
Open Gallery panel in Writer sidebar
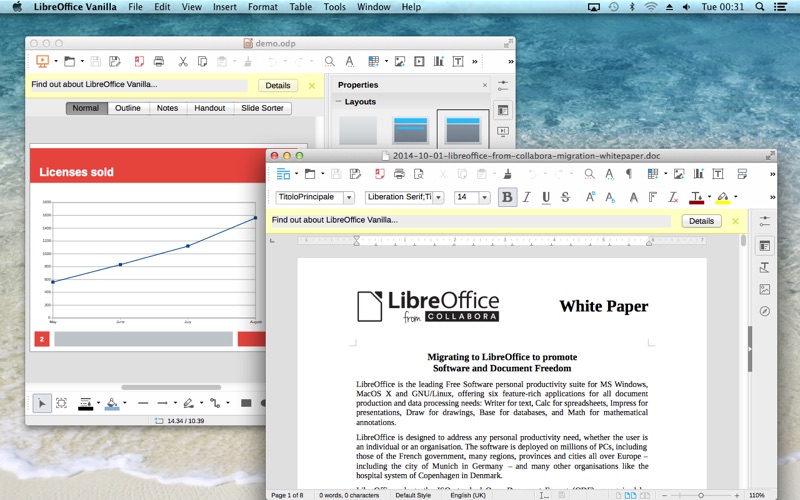(x=764, y=289)
